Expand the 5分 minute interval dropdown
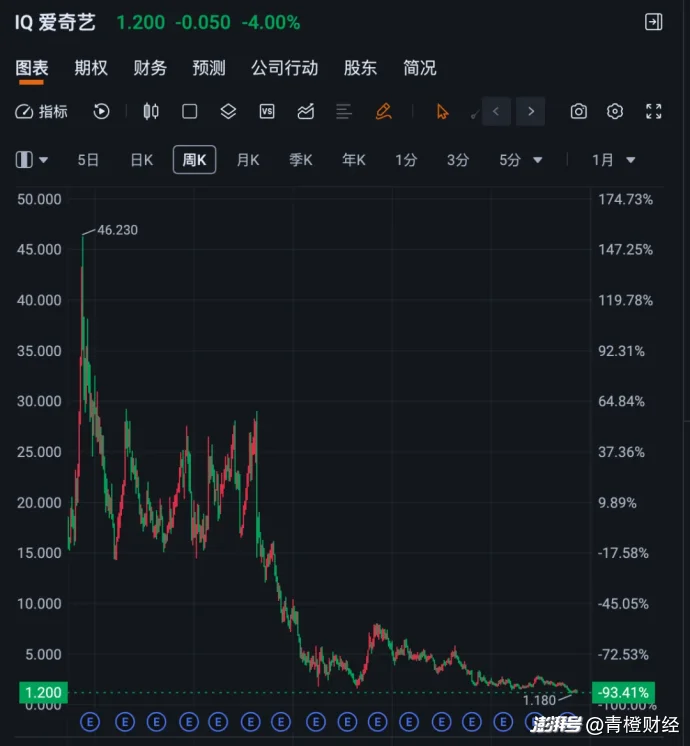The height and width of the screenshot is (746, 690). click(538, 160)
